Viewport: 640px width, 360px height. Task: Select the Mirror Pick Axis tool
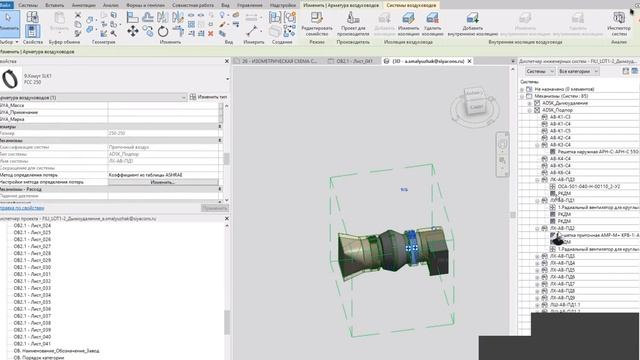(162, 17)
